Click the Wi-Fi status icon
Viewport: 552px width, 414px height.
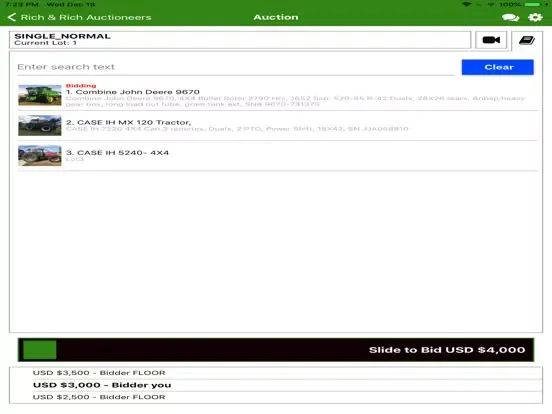point(466,4)
